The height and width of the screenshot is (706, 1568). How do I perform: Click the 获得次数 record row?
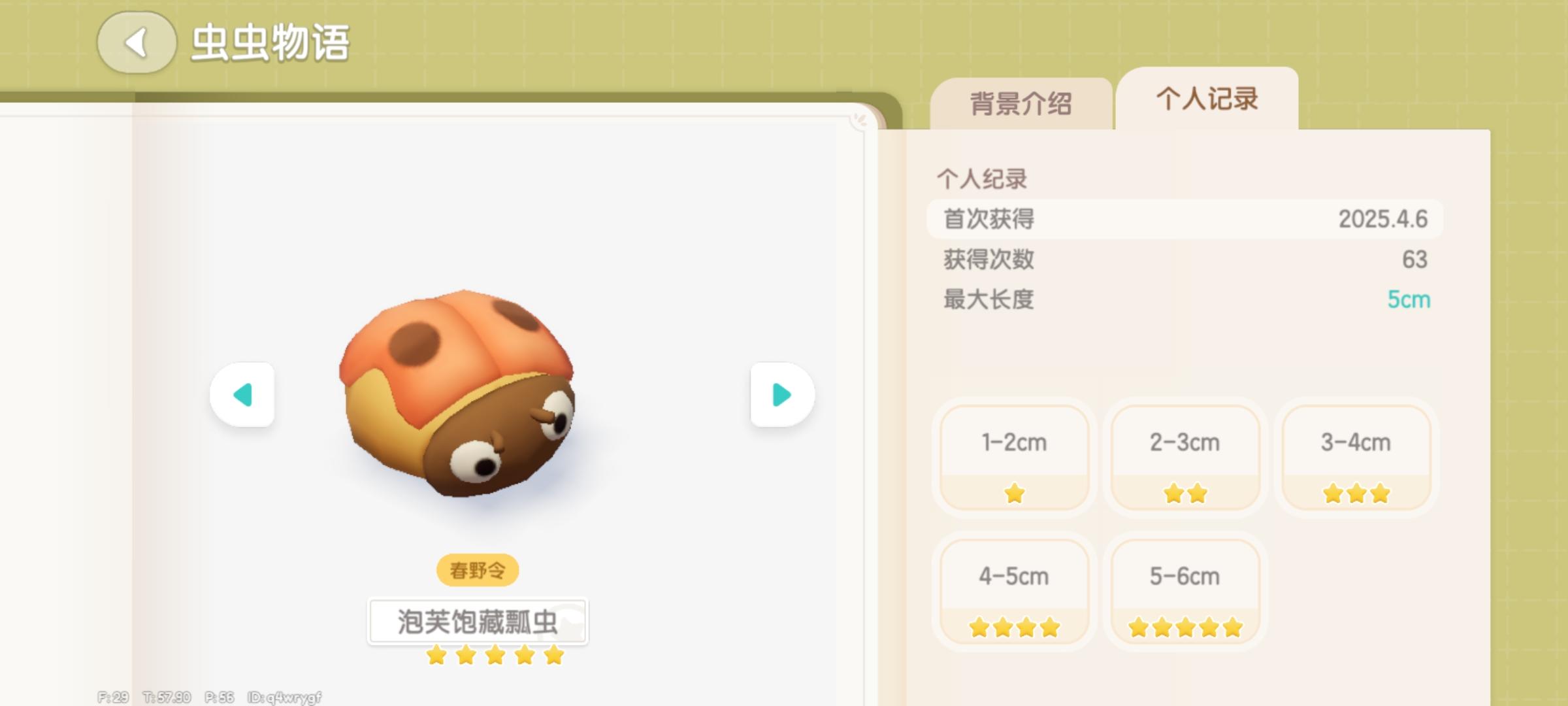click(x=1185, y=260)
